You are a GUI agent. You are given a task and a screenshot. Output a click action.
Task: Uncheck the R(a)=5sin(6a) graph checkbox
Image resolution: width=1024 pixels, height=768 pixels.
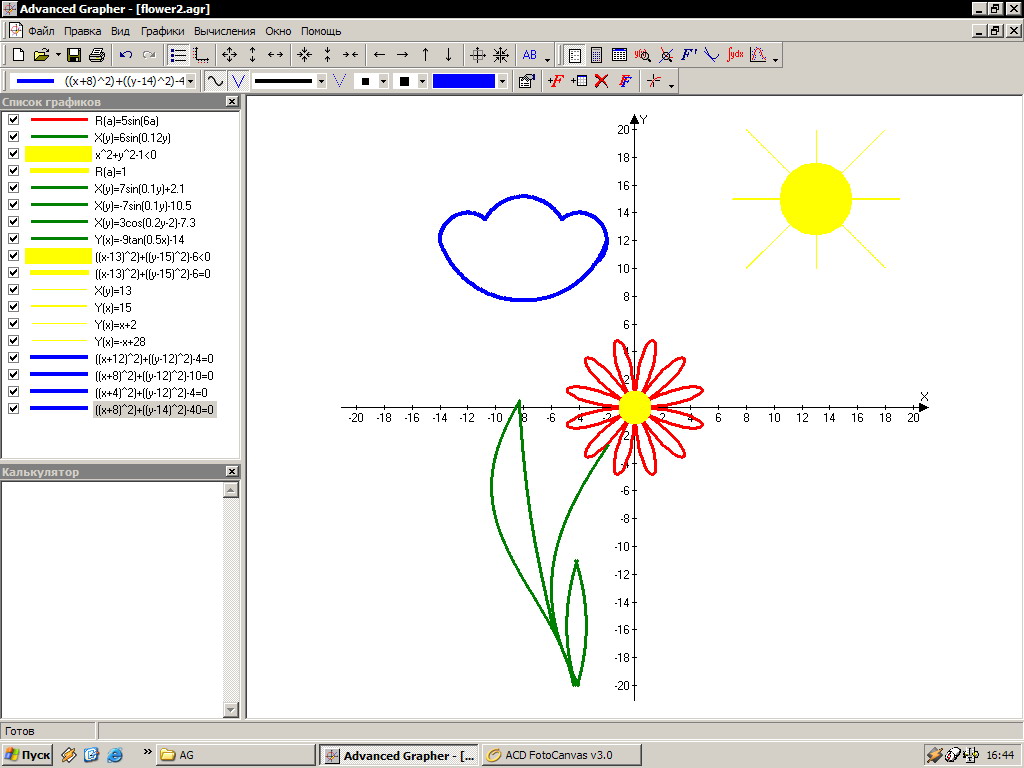13,120
